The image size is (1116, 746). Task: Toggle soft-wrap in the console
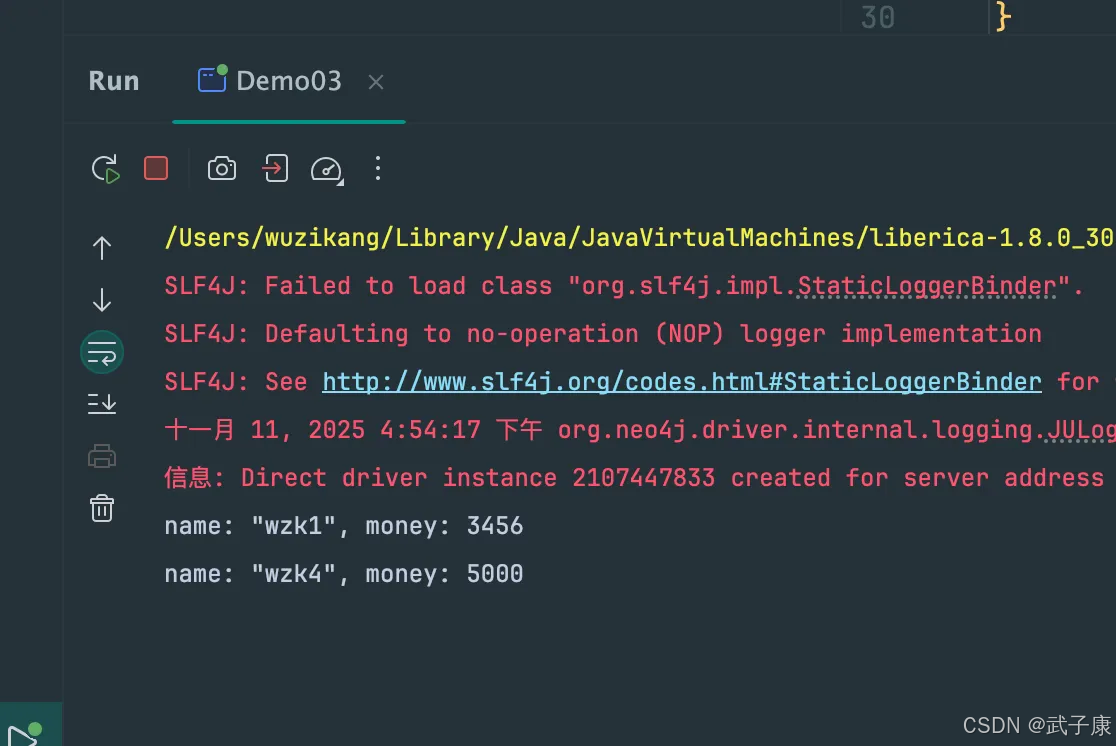click(x=102, y=352)
